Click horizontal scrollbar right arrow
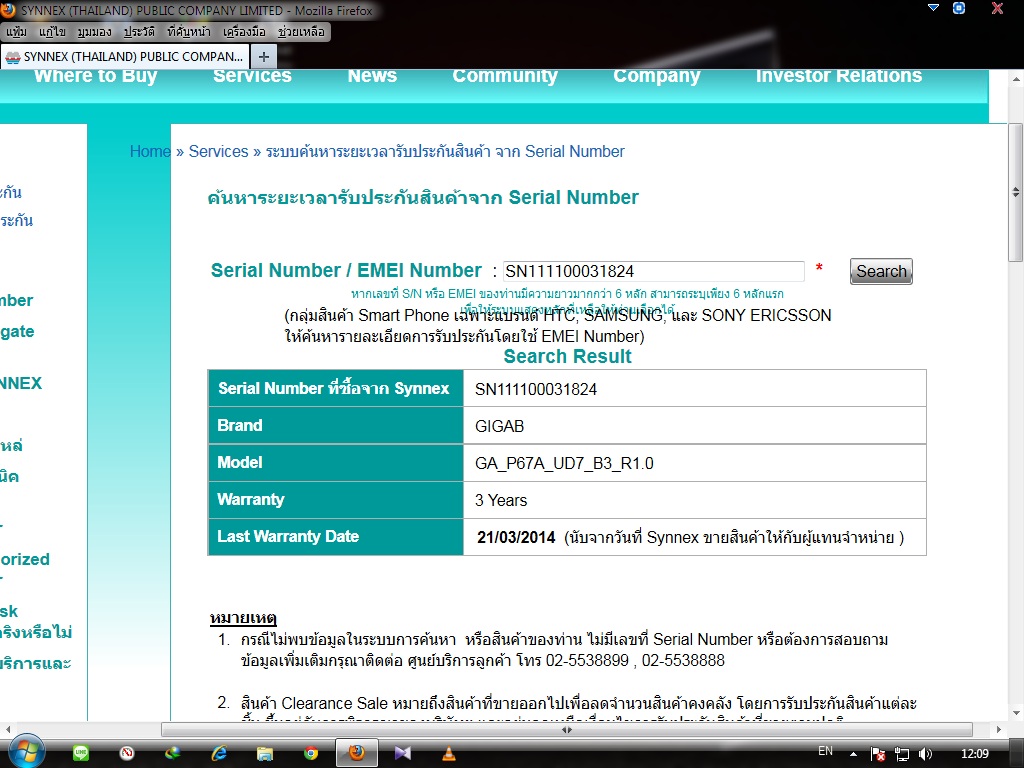The width and height of the screenshot is (1024, 768). [x=999, y=729]
